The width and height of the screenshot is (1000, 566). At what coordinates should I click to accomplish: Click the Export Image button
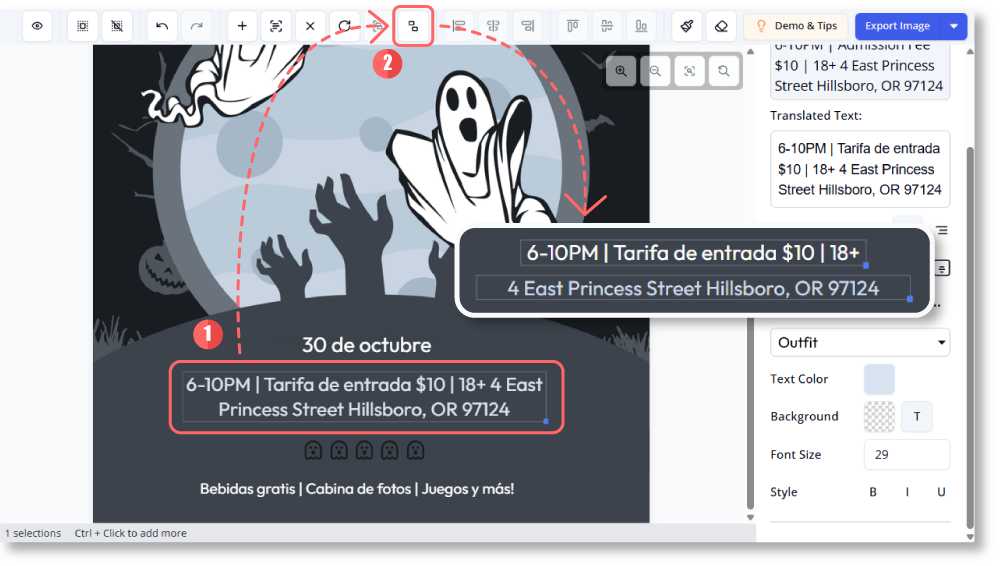897,26
